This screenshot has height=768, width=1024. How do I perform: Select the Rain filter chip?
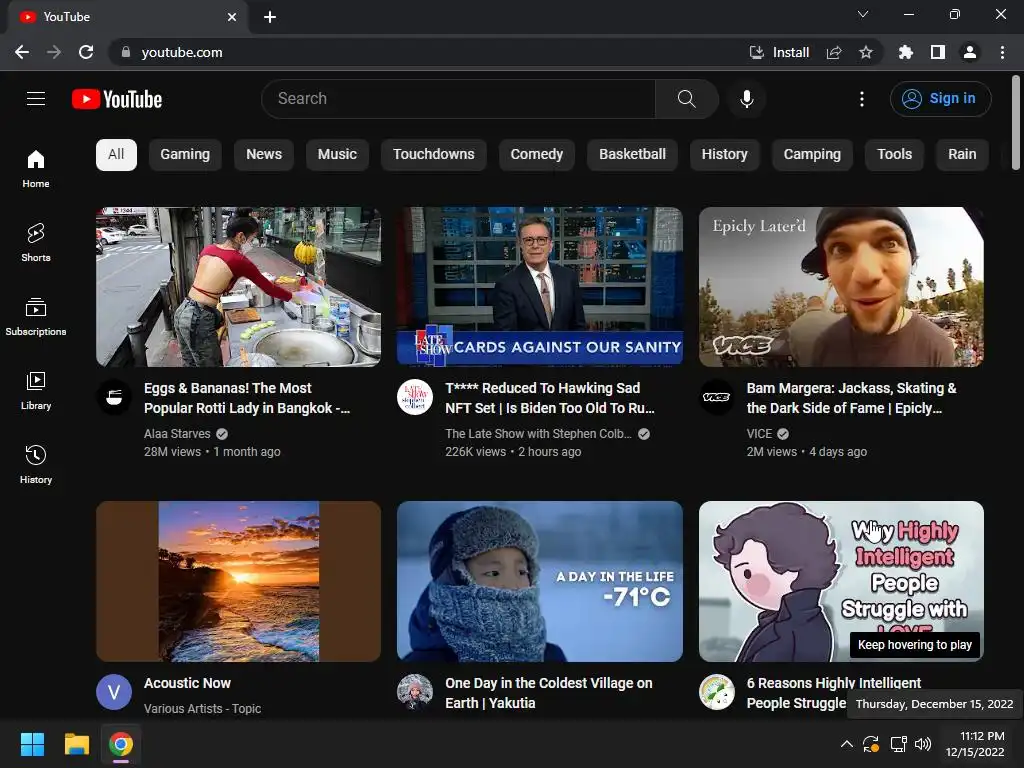963,155
